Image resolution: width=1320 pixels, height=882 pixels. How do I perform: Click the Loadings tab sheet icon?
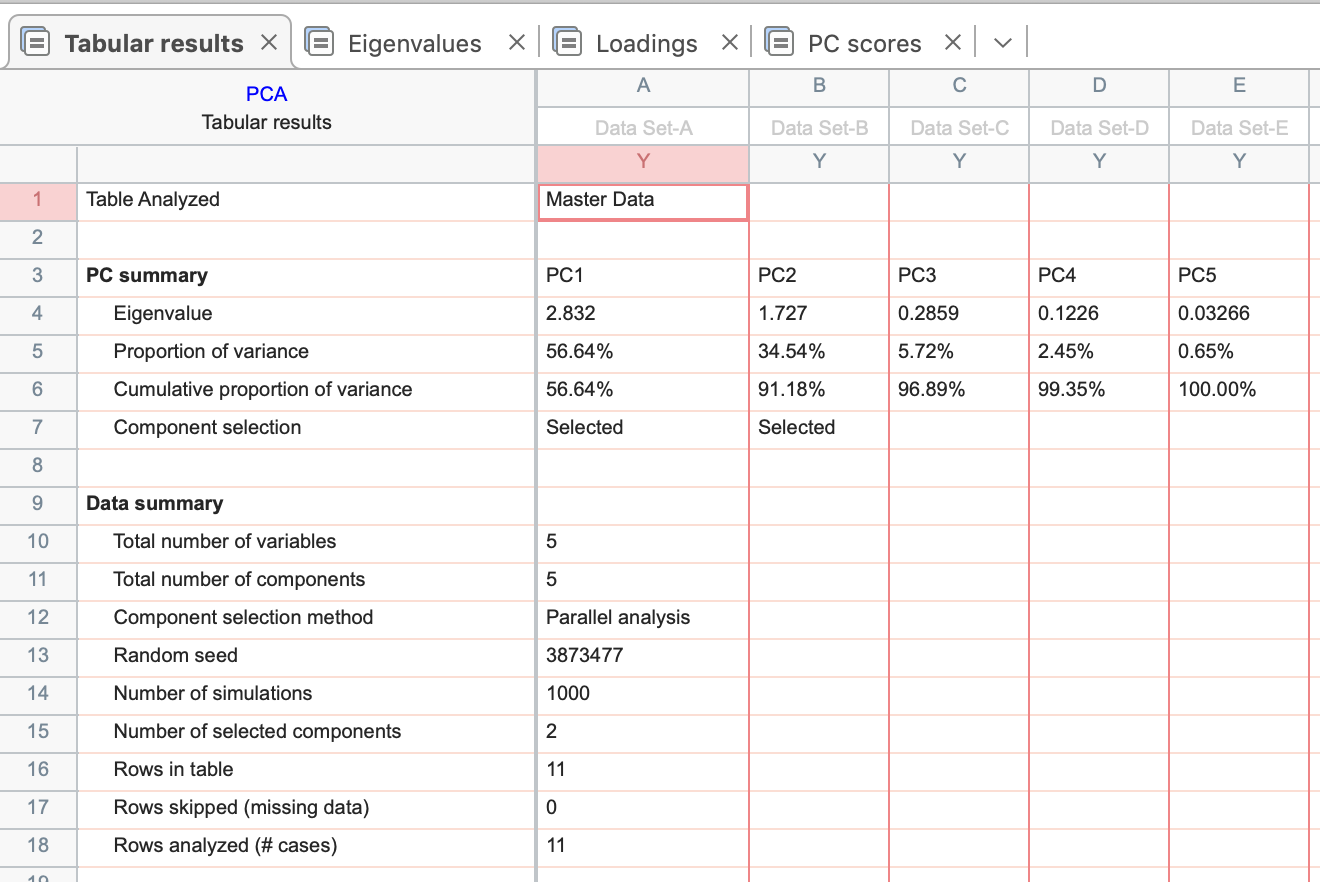tap(568, 43)
